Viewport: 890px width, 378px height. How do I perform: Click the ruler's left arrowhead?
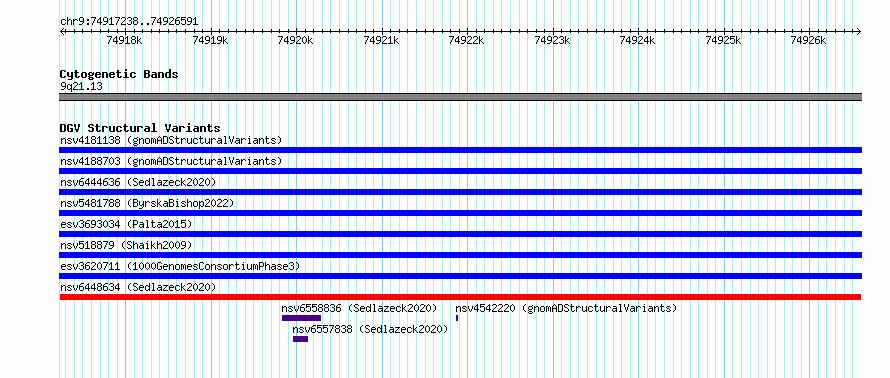point(62,31)
